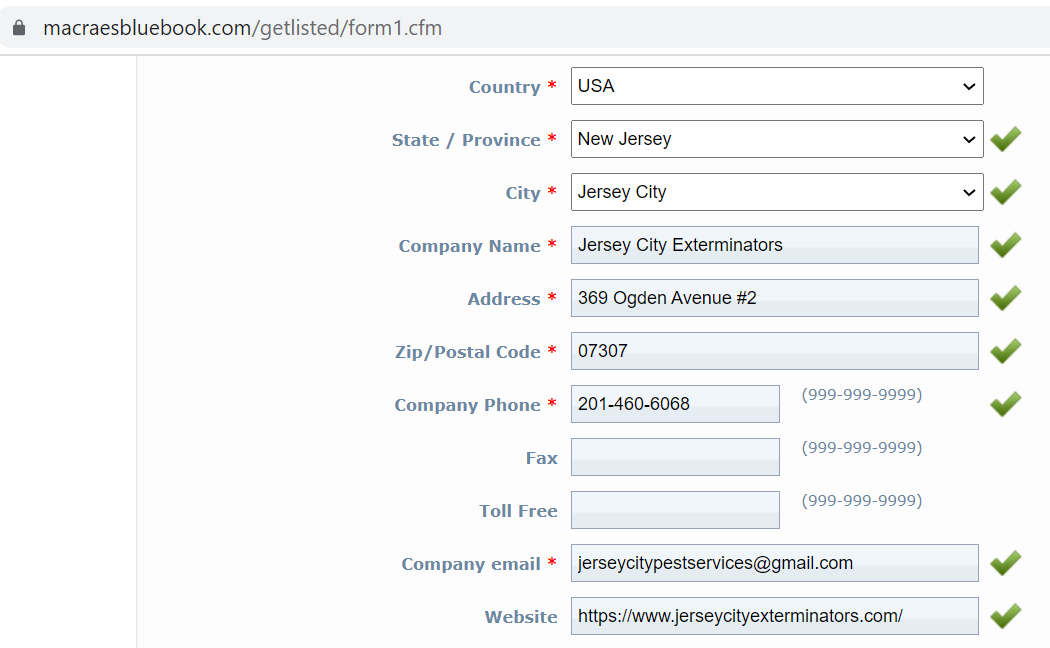Click the Address field with Ogden Avenue
The width and height of the screenshot is (1050, 648).
tap(775, 298)
